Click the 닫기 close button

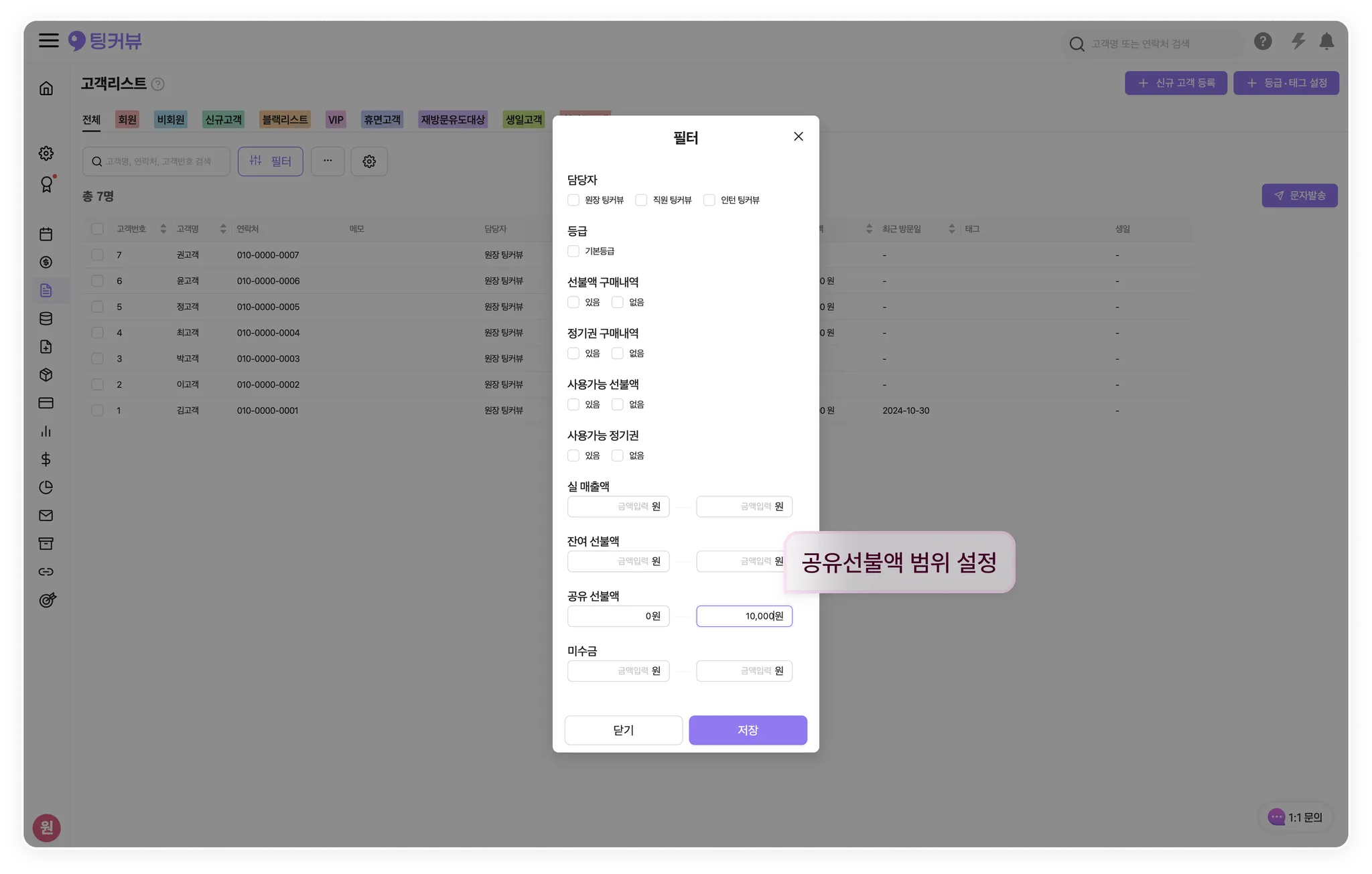pyautogui.click(x=623, y=730)
